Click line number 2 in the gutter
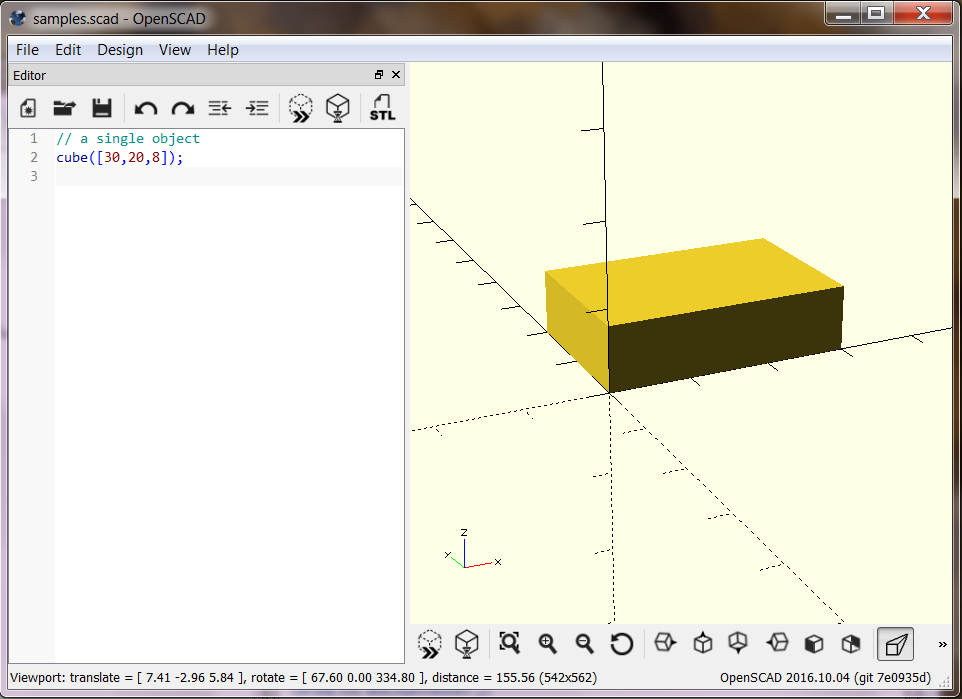 pyautogui.click(x=34, y=158)
